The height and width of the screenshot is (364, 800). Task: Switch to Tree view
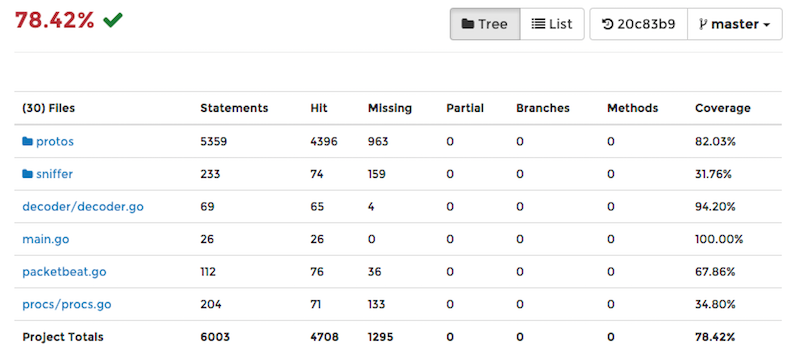coord(485,24)
